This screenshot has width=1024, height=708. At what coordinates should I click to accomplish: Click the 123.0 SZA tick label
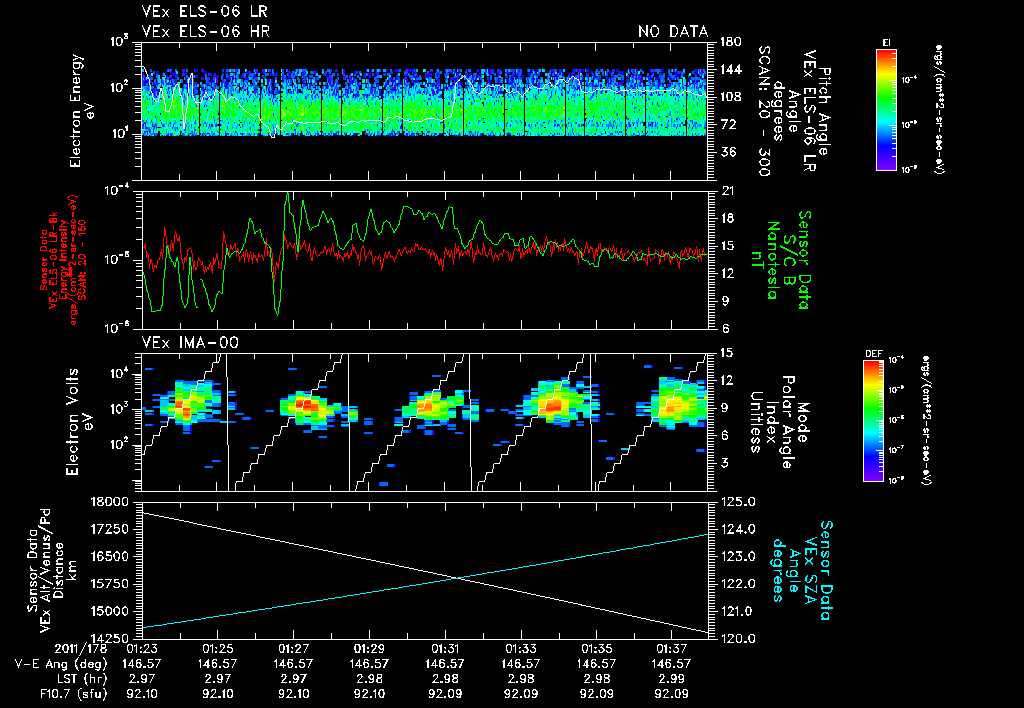pyautogui.click(x=737, y=556)
